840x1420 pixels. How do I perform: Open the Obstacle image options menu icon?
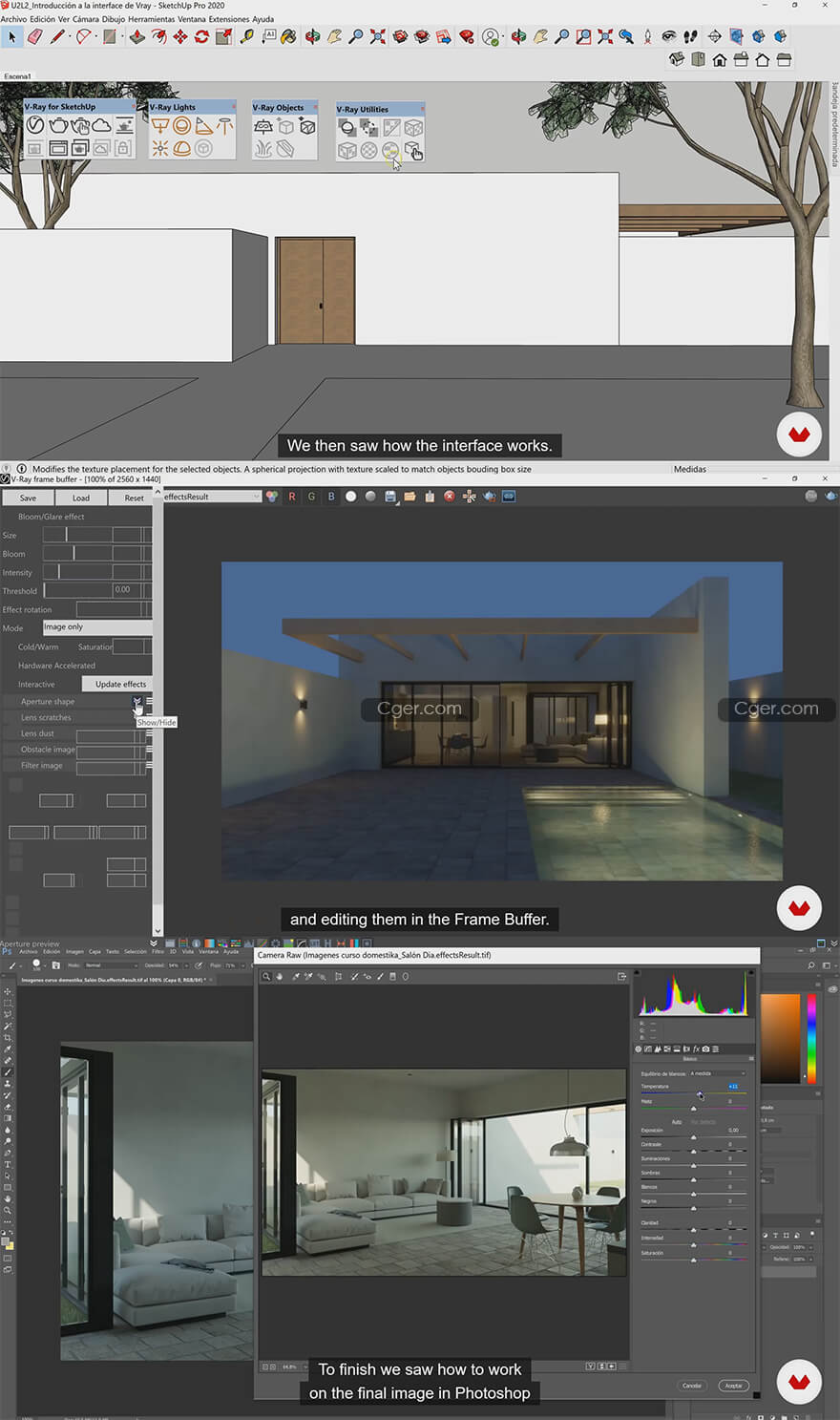[x=149, y=750]
